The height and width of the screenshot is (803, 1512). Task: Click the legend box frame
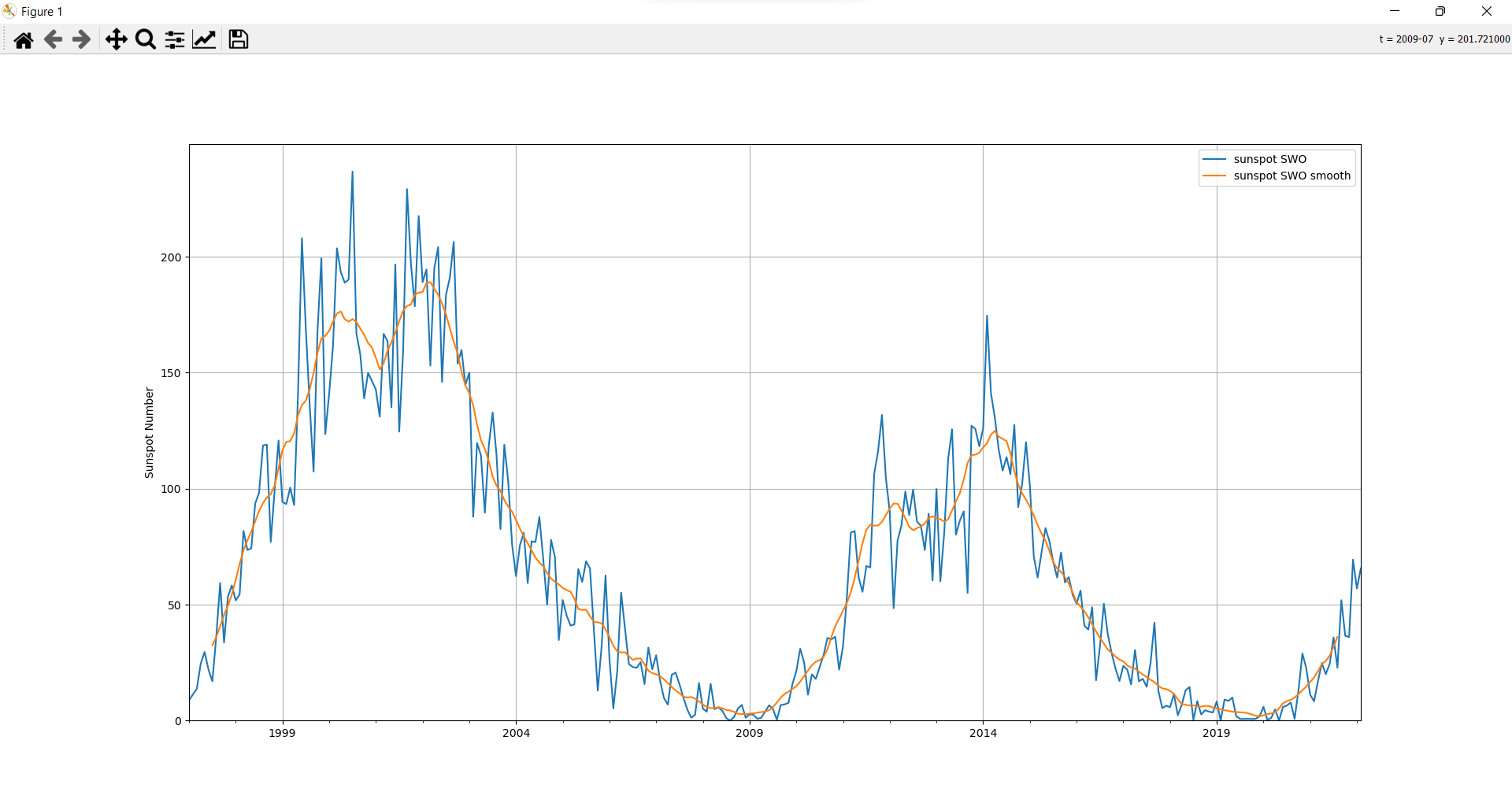coord(1277,150)
